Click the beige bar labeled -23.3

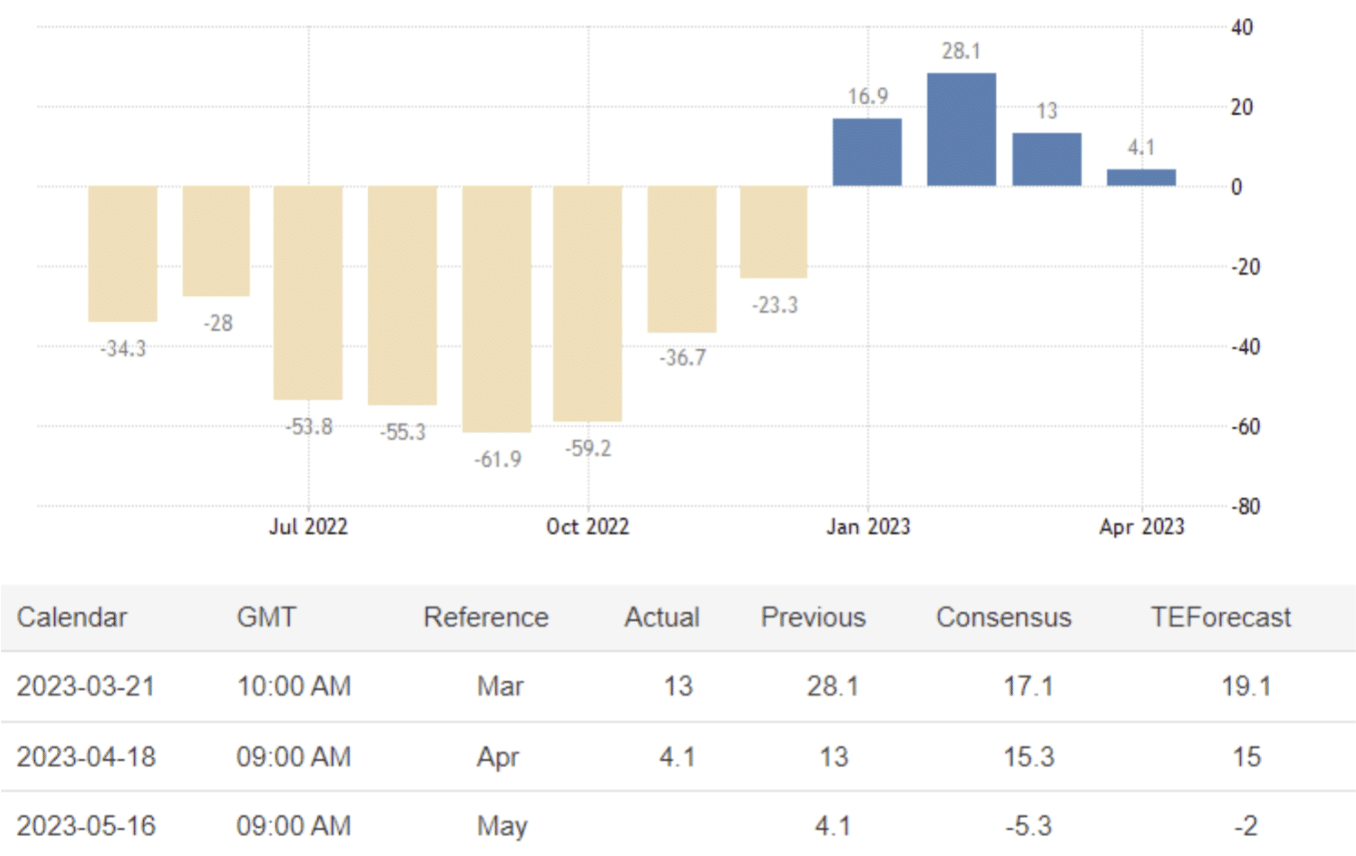(x=774, y=232)
